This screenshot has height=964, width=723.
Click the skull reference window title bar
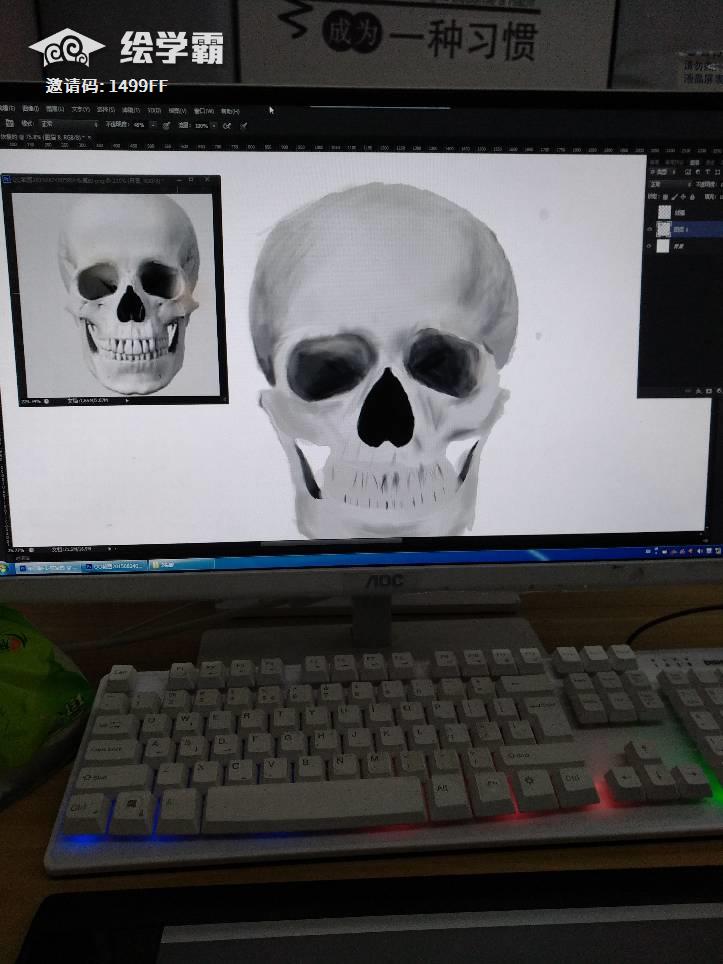[111, 180]
